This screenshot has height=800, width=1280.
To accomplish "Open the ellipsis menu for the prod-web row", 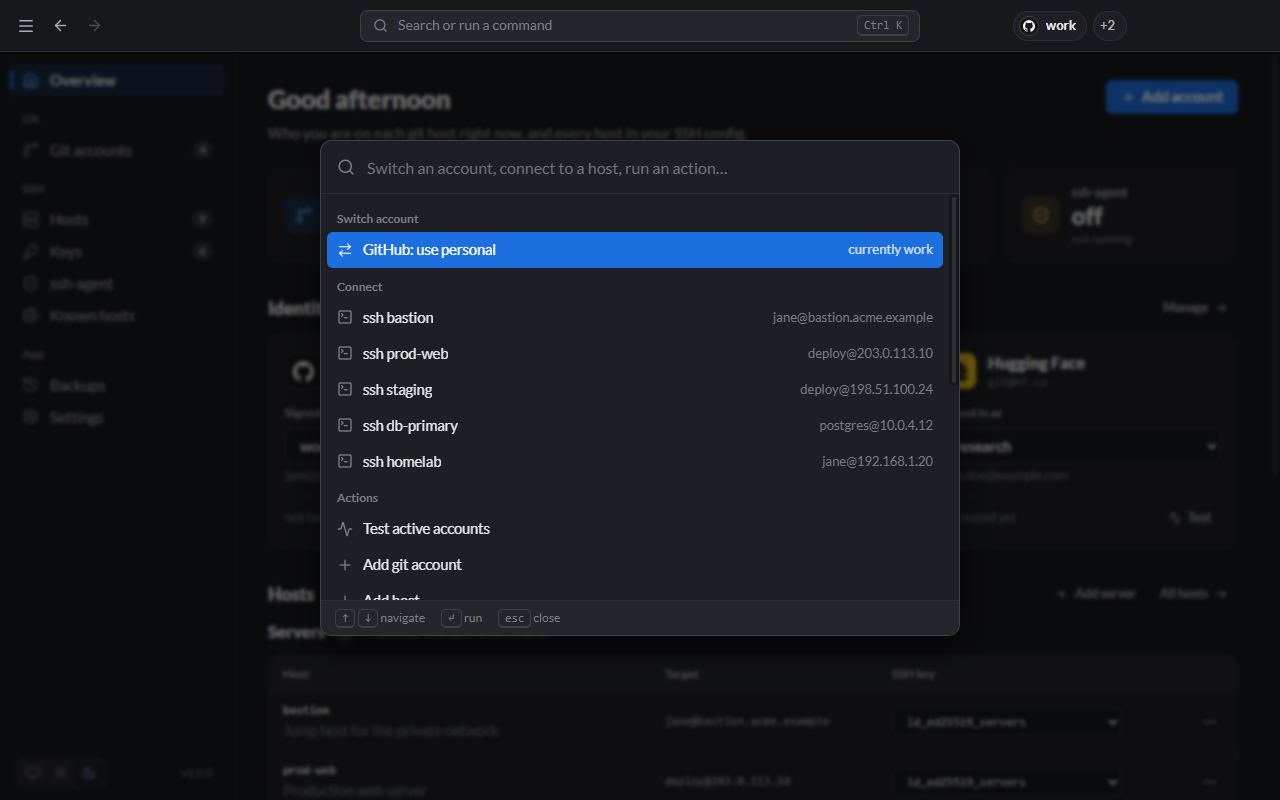I will 1209,781.
